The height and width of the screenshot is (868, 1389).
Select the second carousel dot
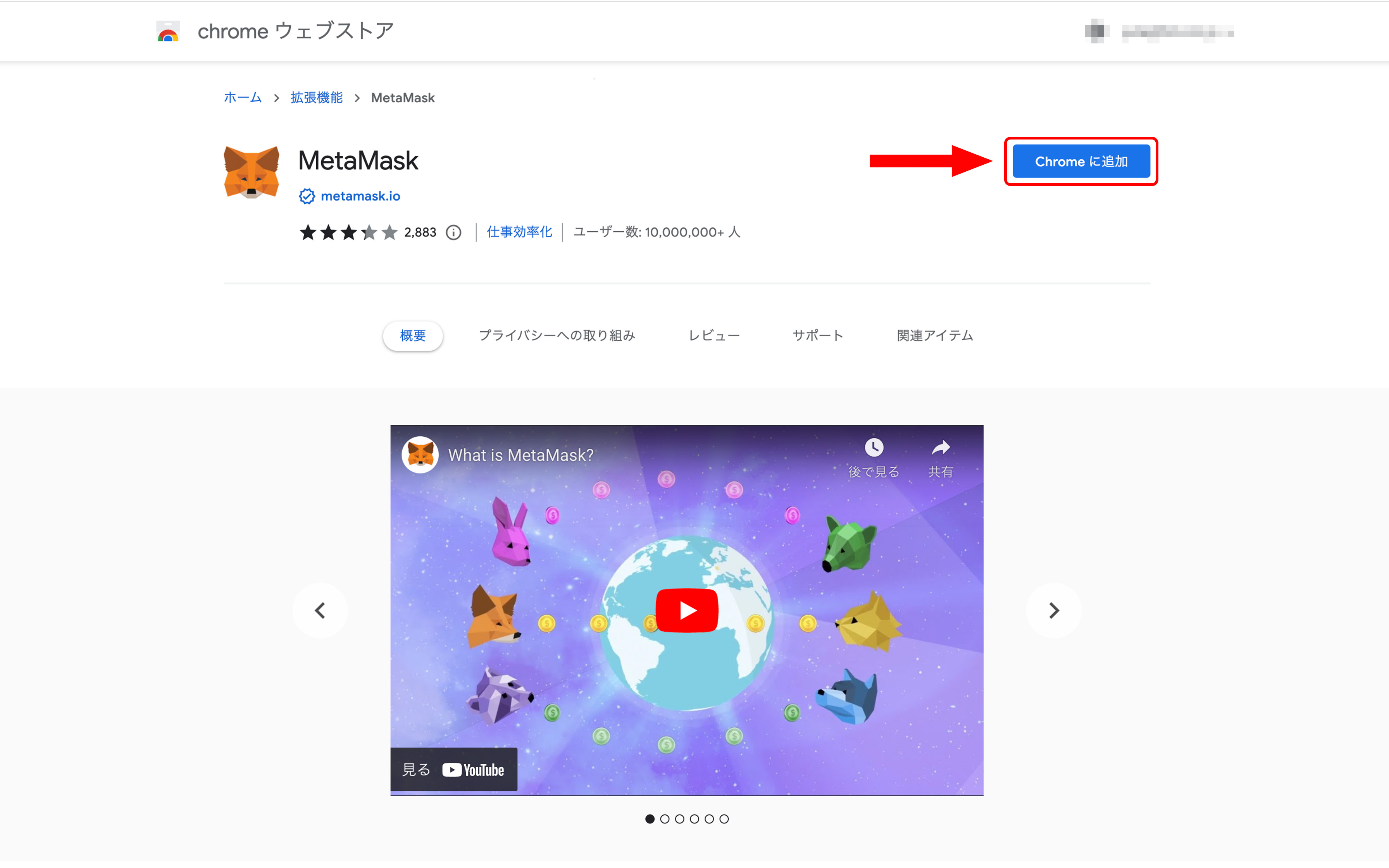click(x=665, y=819)
